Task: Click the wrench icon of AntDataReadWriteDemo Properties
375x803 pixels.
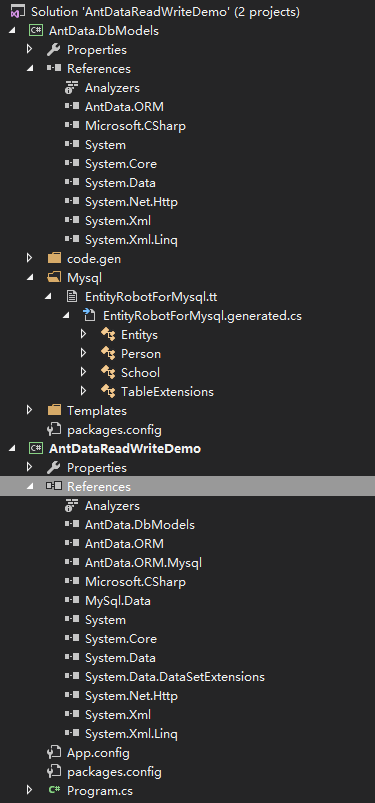Action: (54, 468)
